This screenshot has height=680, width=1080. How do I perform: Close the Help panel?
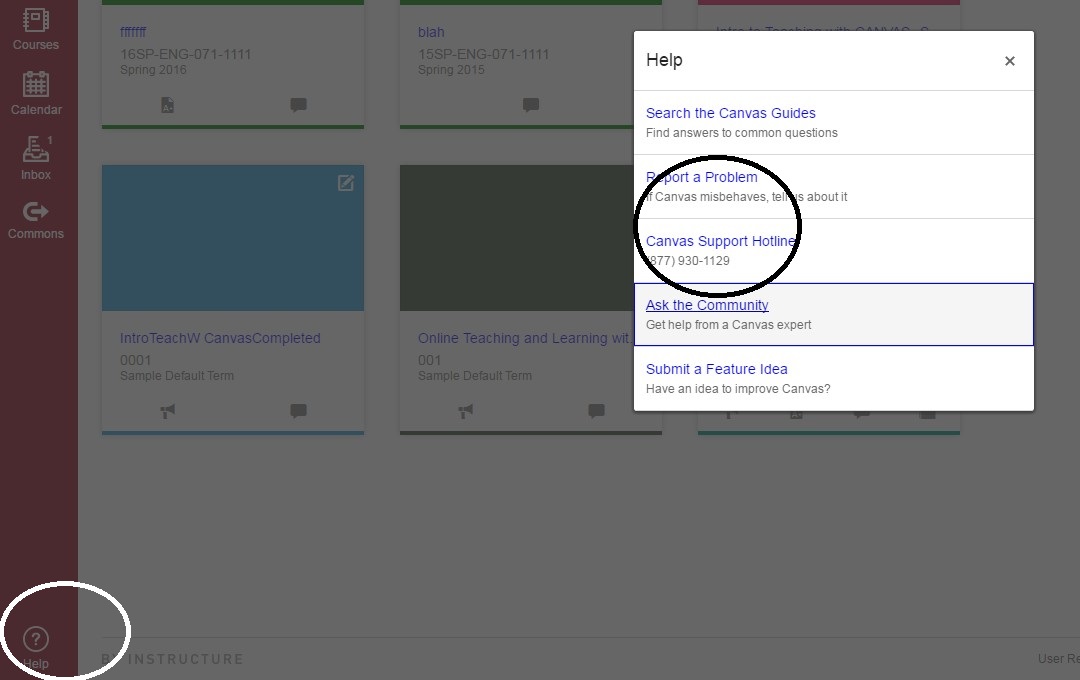click(1010, 61)
